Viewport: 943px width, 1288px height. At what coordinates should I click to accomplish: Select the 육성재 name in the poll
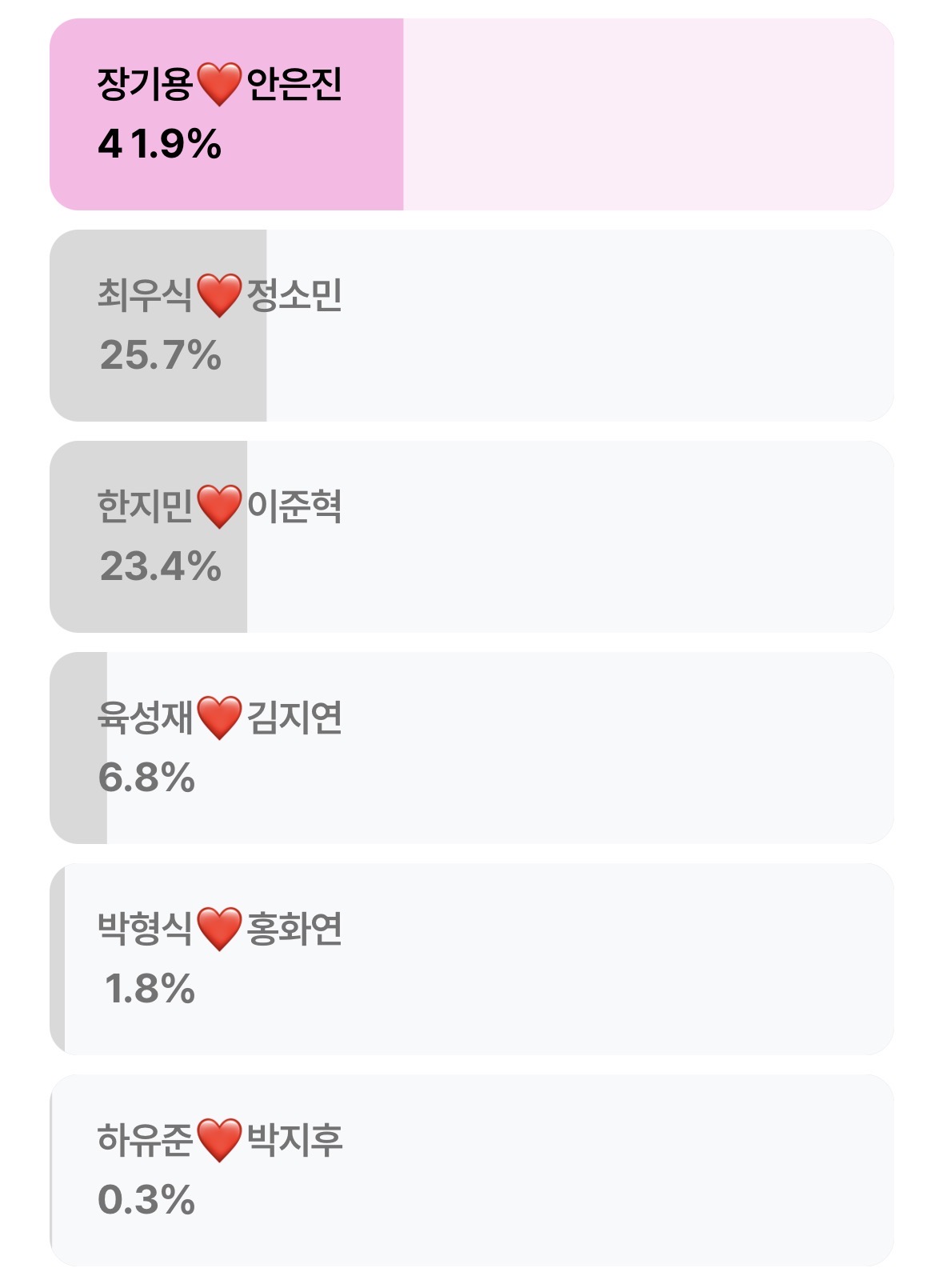coord(145,718)
